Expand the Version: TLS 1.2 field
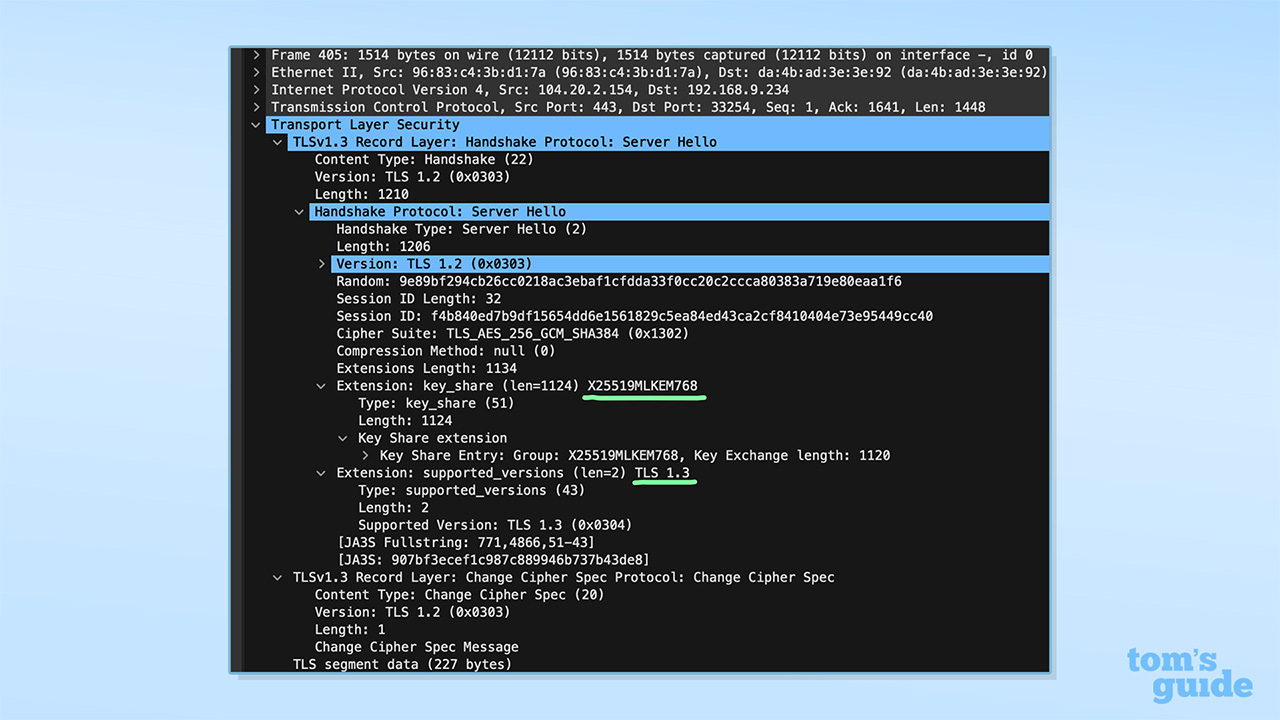Screen dimensions: 1280x720 click(x=322, y=264)
